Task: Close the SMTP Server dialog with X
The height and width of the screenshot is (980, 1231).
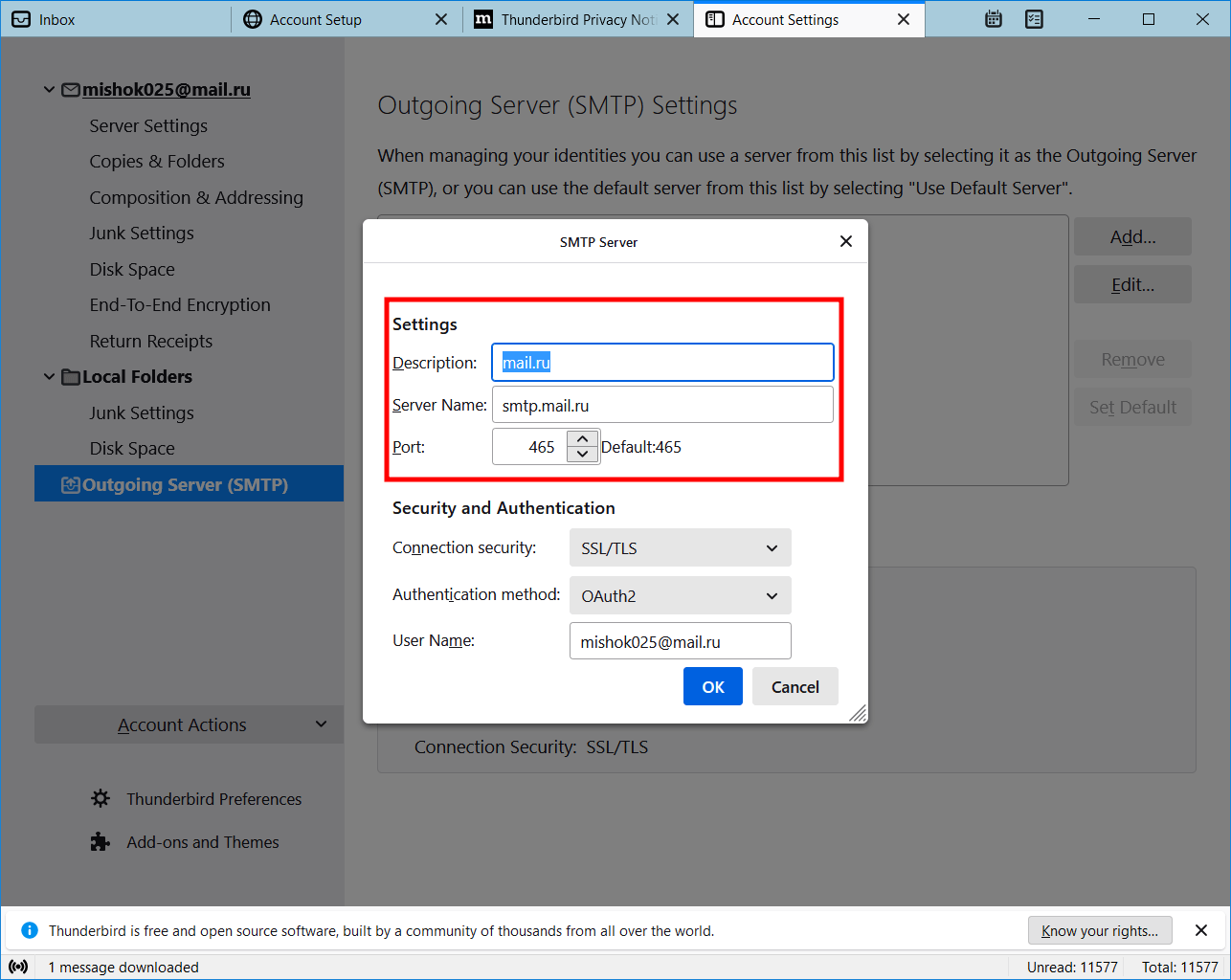Action: pyautogui.click(x=845, y=241)
